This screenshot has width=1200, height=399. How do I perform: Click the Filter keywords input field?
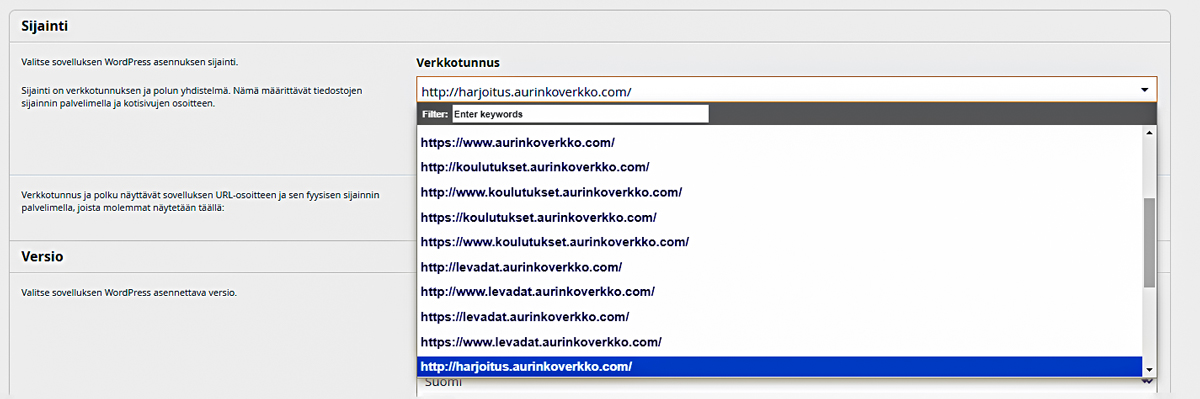pos(580,114)
